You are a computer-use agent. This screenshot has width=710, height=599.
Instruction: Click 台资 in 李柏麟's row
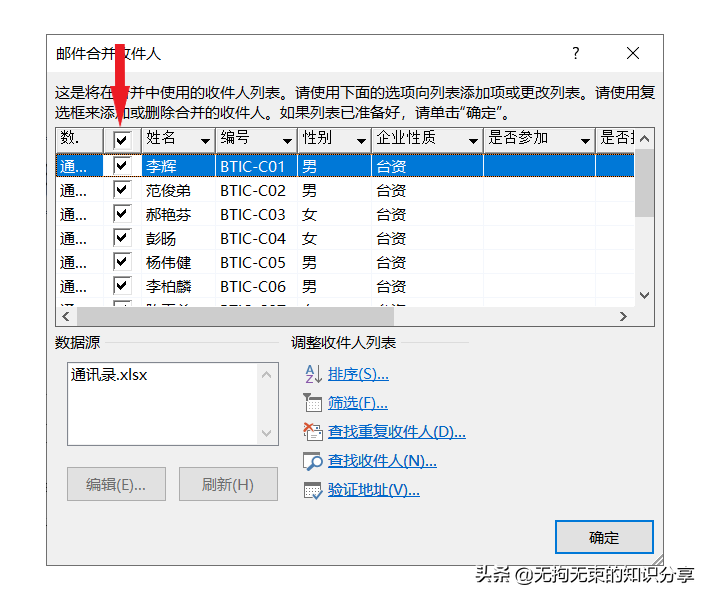point(391,287)
